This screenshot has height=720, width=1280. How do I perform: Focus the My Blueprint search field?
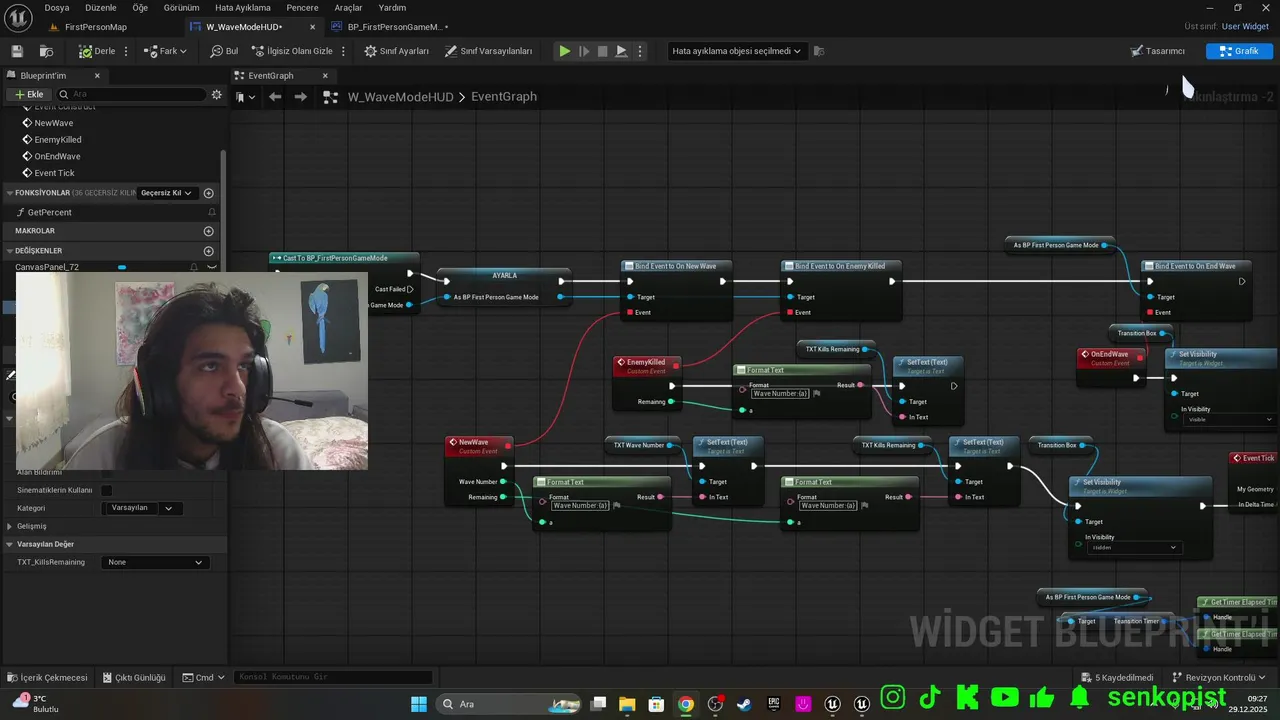pyautogui.click(x=132, y=94)
